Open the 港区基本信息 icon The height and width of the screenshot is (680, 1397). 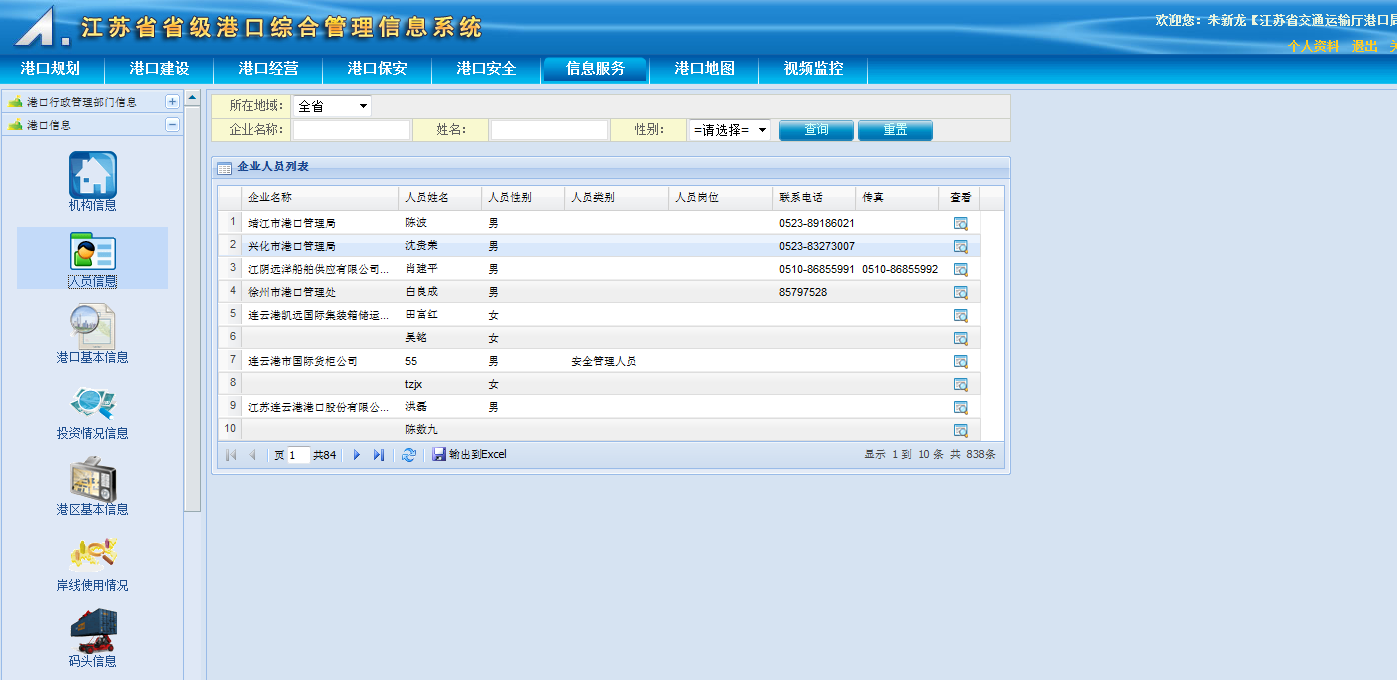92,479
